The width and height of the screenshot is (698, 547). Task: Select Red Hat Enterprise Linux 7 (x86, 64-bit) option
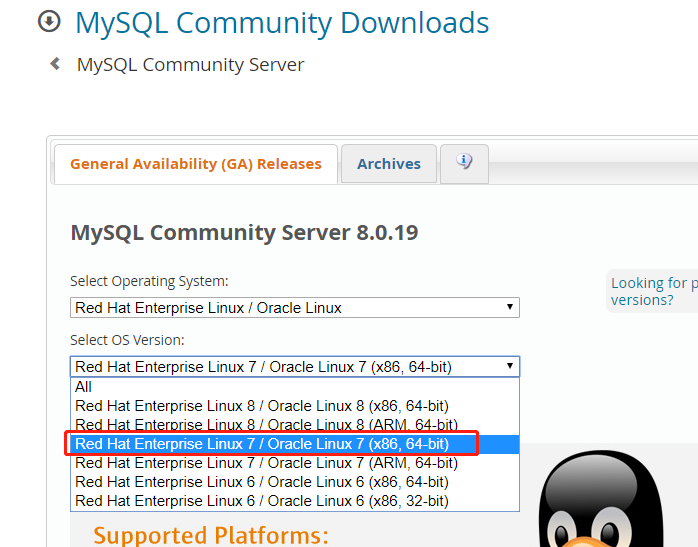pos(295,444)
